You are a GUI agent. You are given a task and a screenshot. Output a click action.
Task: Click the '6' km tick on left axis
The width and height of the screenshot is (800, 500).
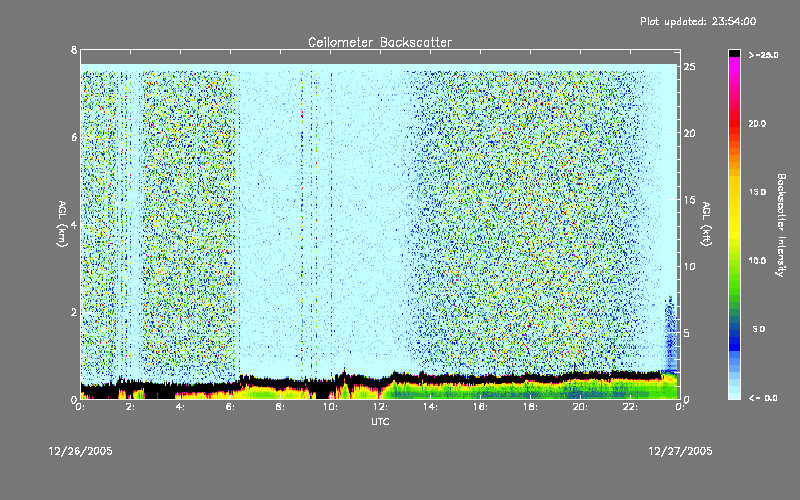pyautogui.click(x=74, y=137)
